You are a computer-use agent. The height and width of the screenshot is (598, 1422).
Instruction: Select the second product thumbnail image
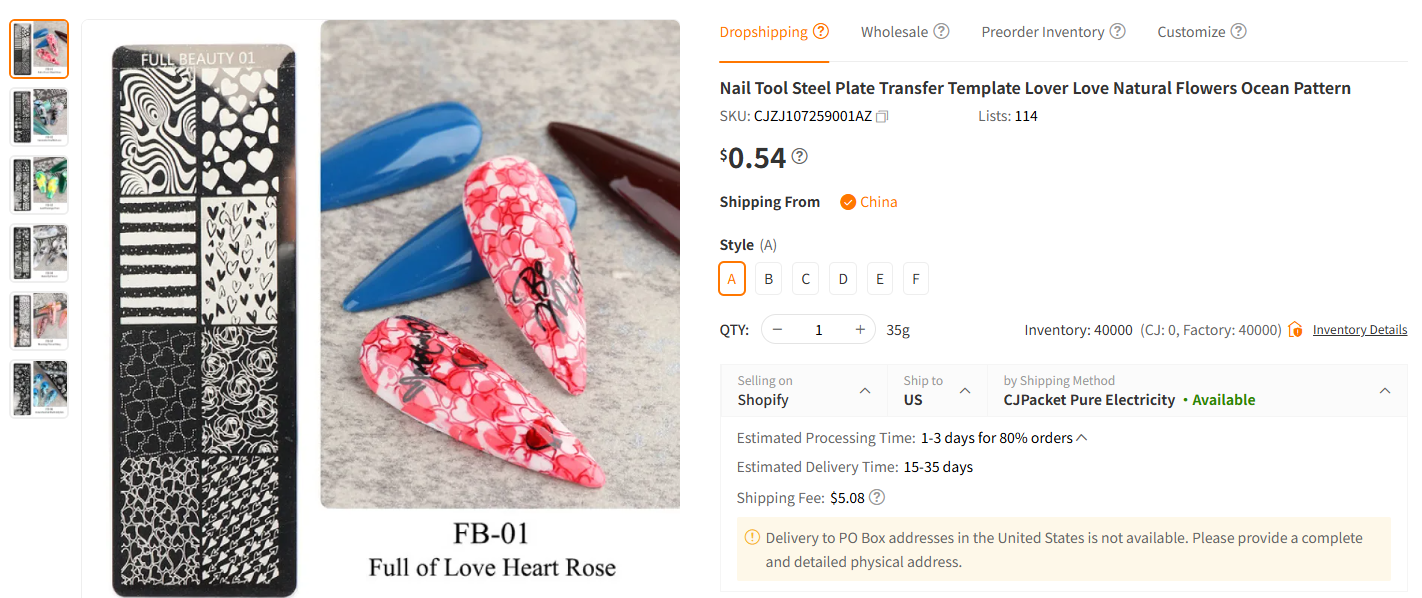[x=39, y=117]
